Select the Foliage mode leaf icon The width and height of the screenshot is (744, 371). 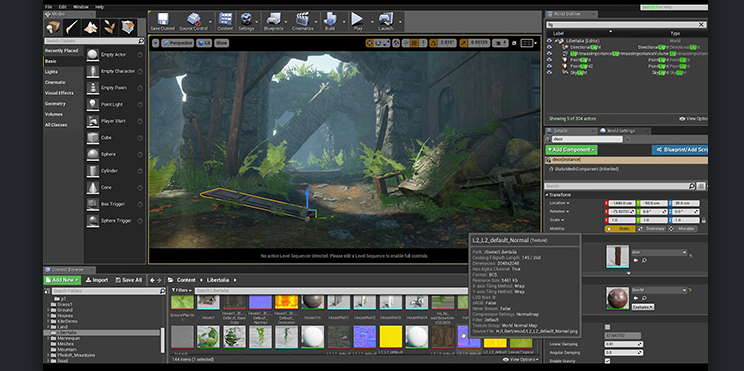point(109,28)
